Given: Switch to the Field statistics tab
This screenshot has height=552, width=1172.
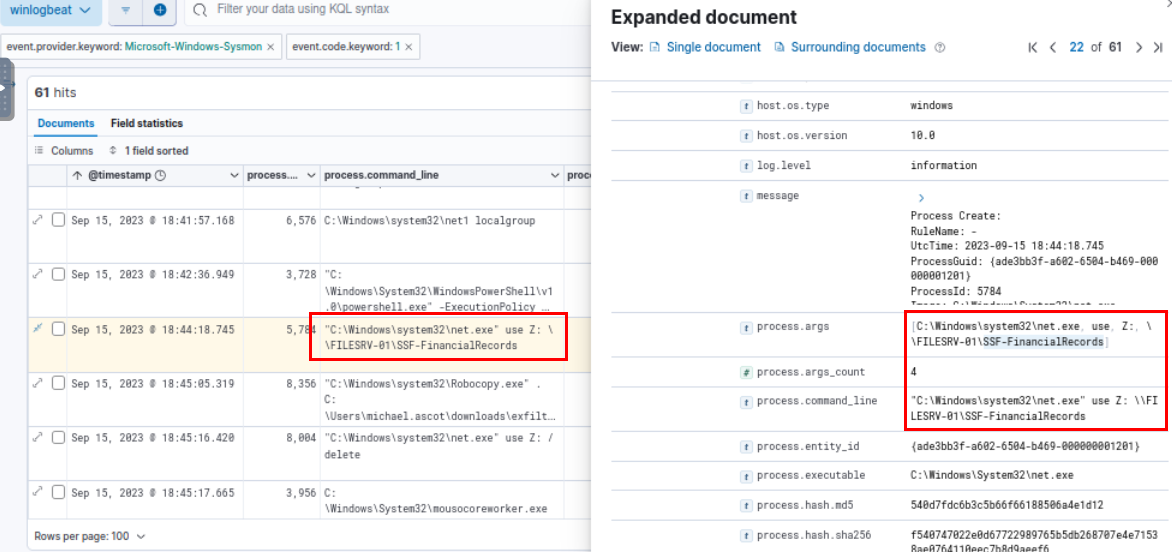Looking at the screenshot, I should (147, 123).
